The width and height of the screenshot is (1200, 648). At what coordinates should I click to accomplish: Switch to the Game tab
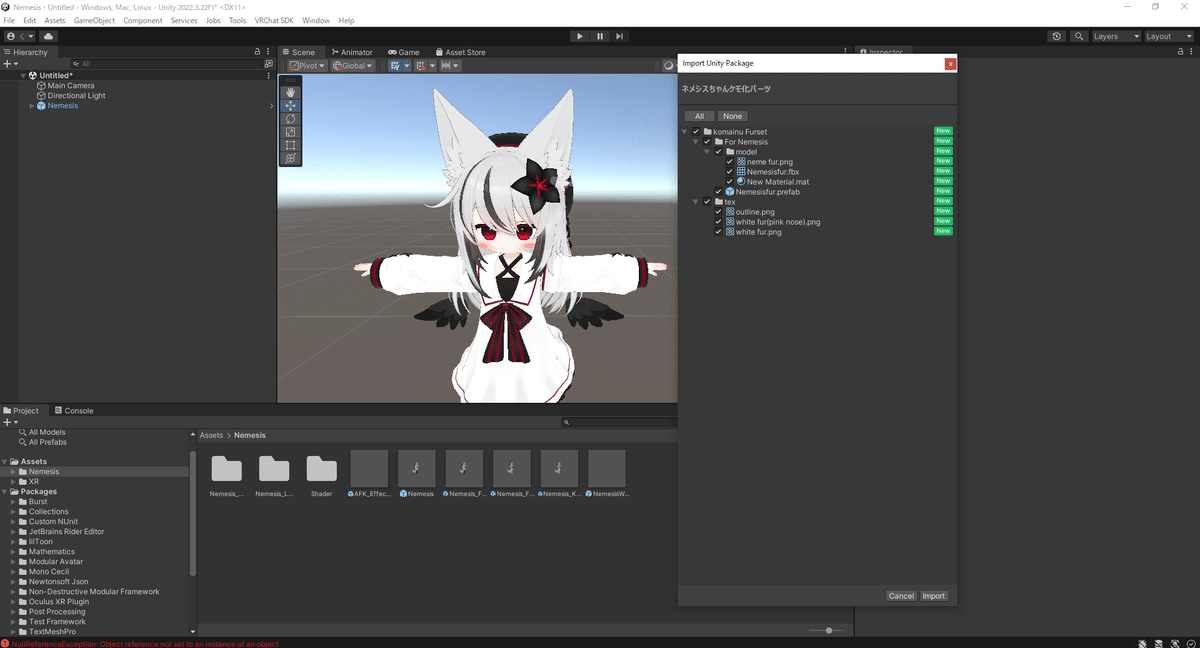click(x=404, y=52)
